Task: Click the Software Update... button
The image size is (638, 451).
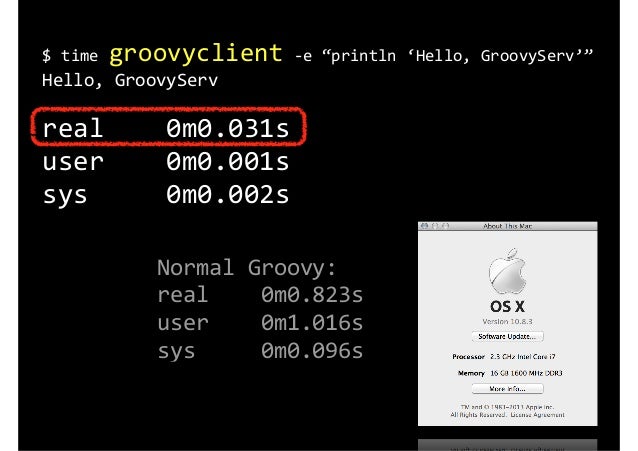Action: click(507, 337)
